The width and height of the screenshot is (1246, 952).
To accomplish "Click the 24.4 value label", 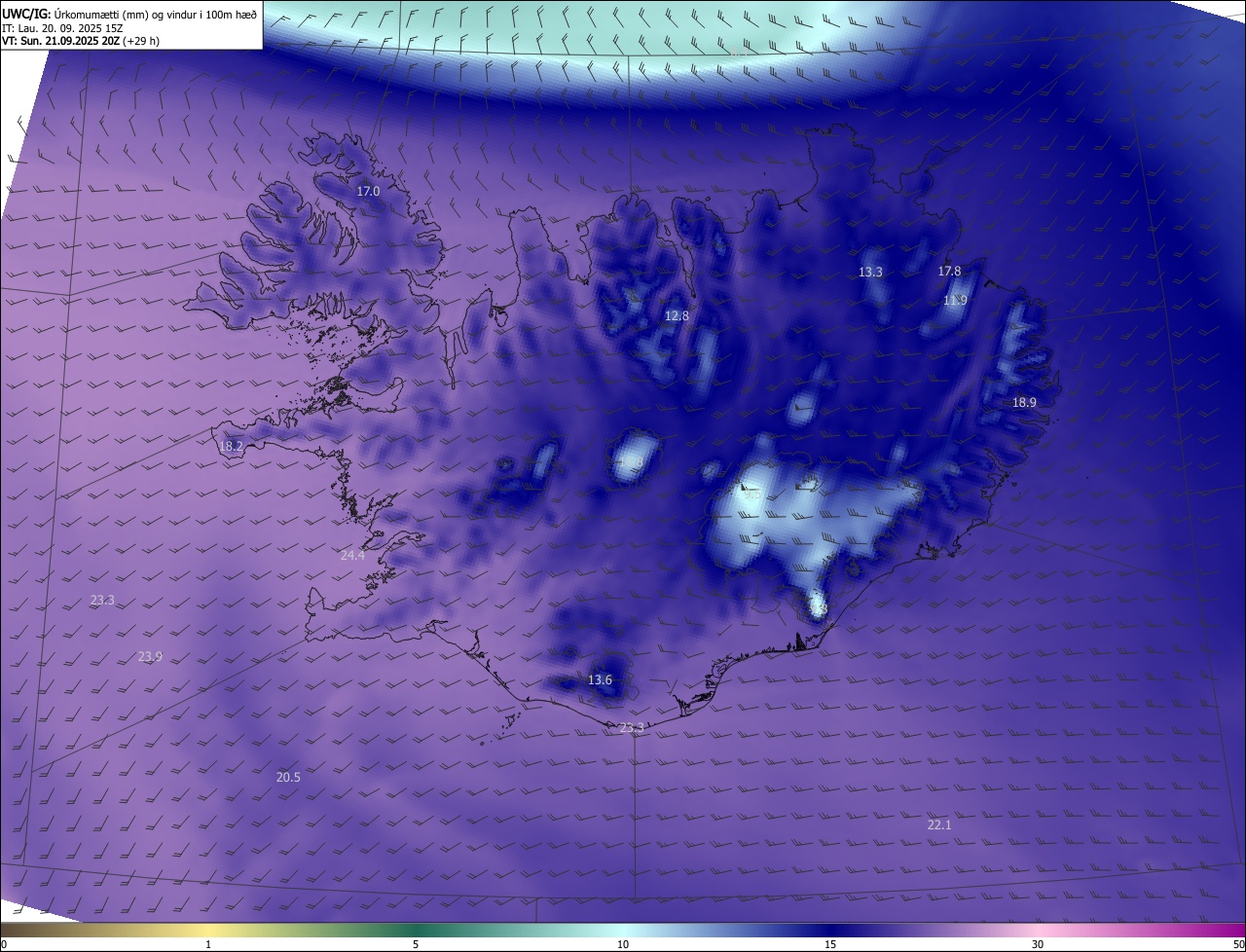I will (352, 556).
